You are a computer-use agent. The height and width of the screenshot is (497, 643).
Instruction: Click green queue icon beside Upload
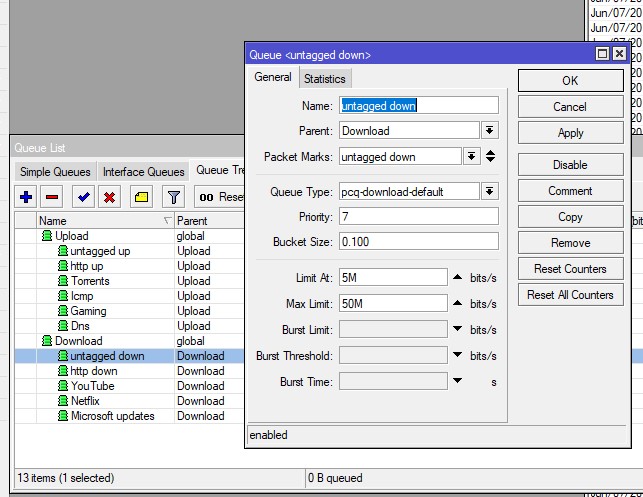tap(47, 236)
